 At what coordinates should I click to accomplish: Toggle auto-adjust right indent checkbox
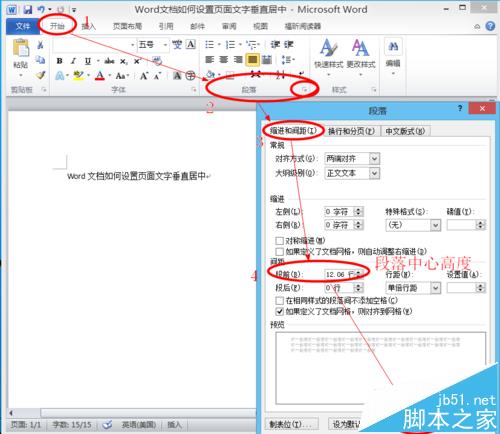(279, 251)
